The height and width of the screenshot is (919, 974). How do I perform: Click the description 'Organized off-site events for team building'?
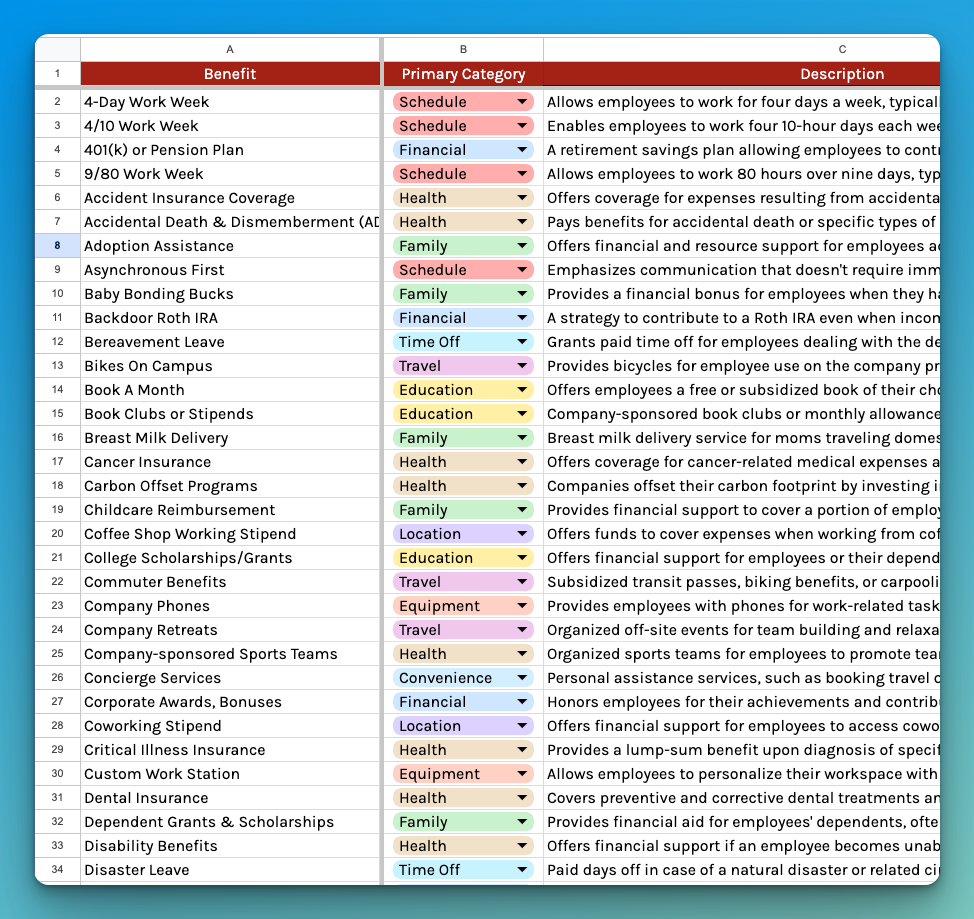(742, 630)
